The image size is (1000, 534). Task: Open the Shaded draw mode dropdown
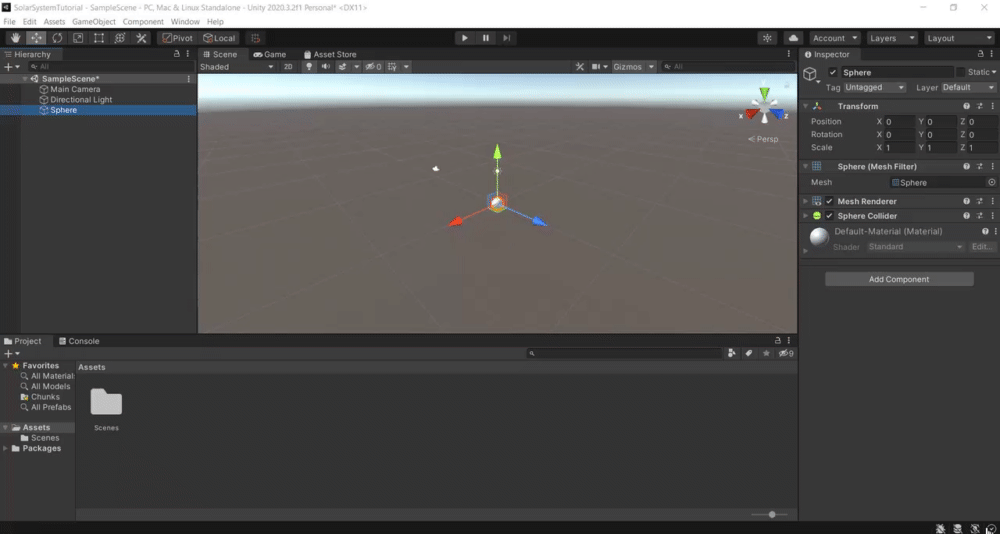pos(237,66)
